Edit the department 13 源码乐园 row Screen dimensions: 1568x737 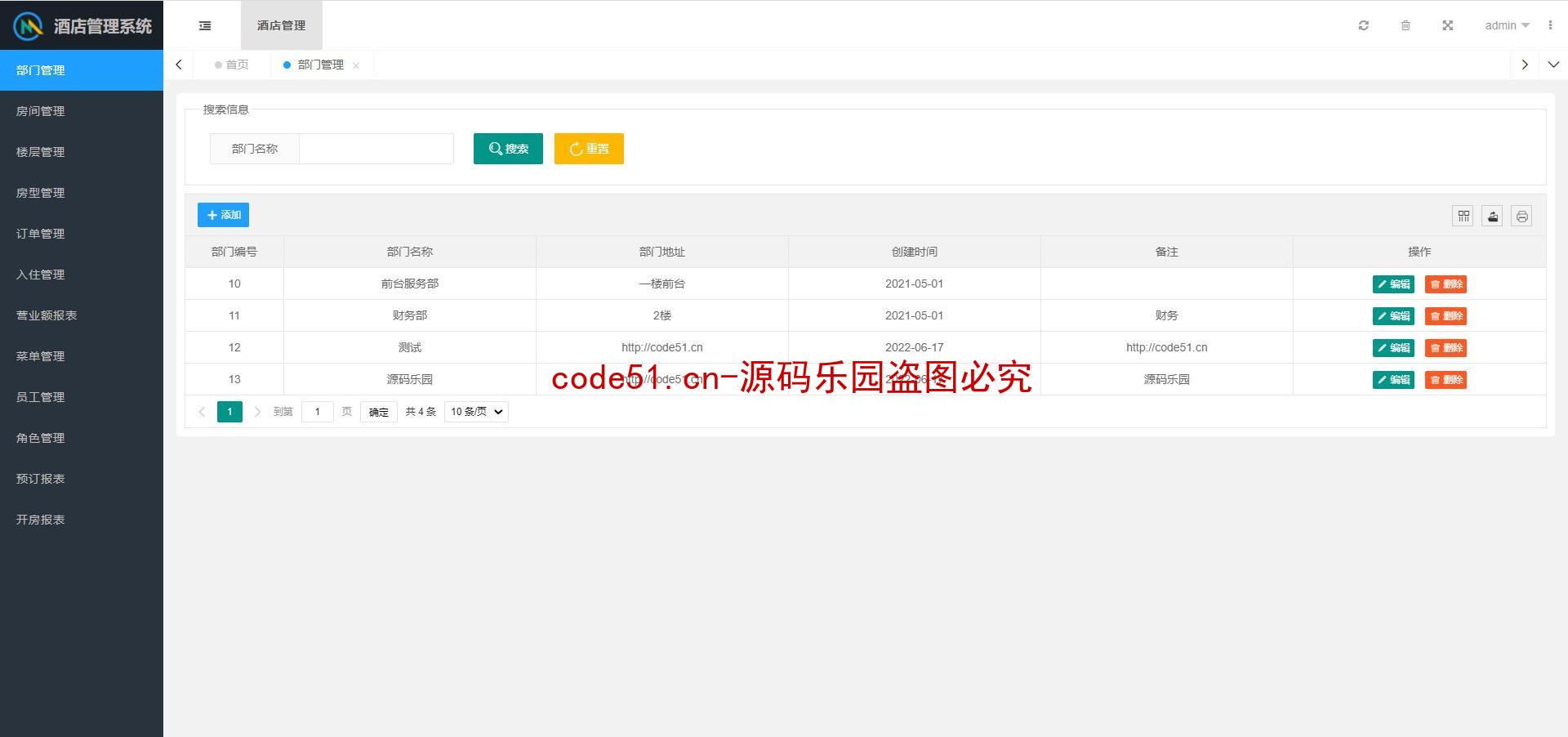pos(1393,380)
